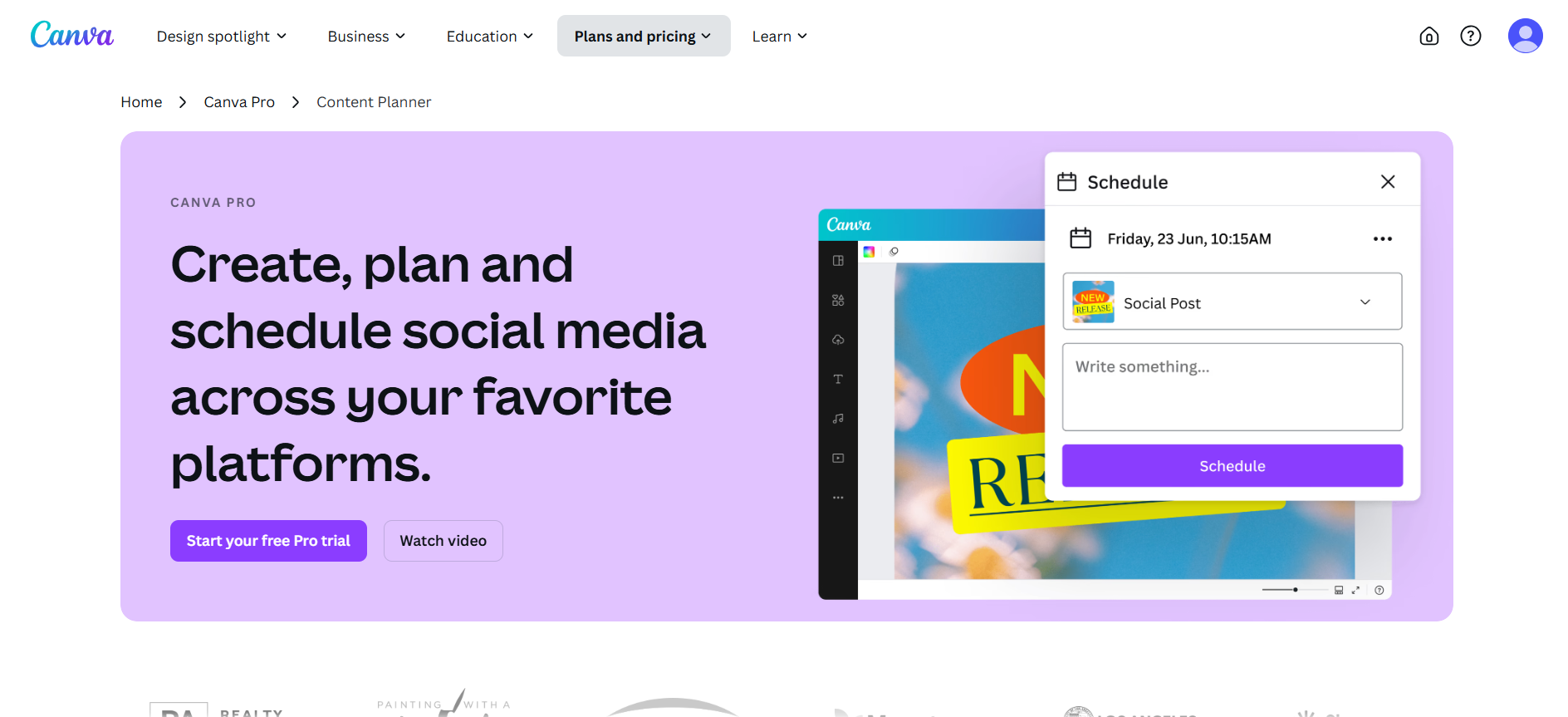Open the help question mark icon in the header
Image resolution: width=1568 pixels, height=717 pixels.
coord(1471,36)
